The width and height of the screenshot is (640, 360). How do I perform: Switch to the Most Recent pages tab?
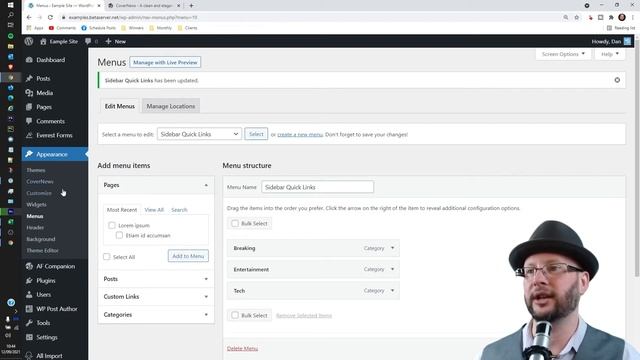[122, 209]
